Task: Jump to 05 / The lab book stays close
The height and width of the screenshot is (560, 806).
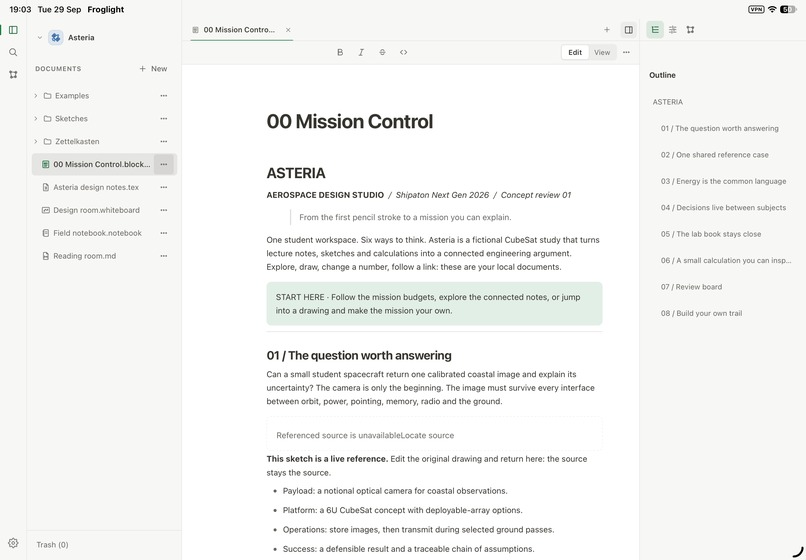Action: 711,234
